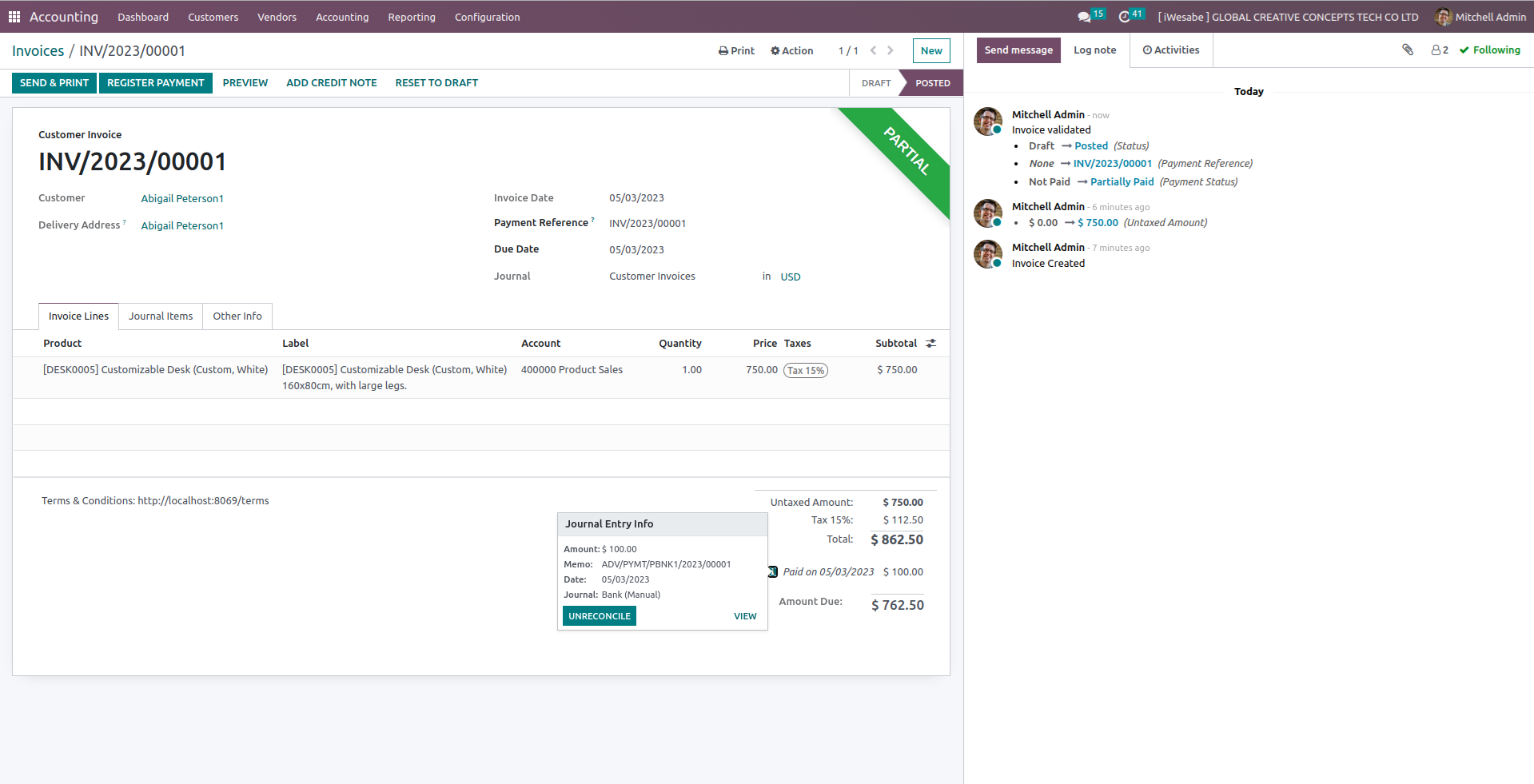
Task: Go to next record arrow
Action: click(891, 50)
